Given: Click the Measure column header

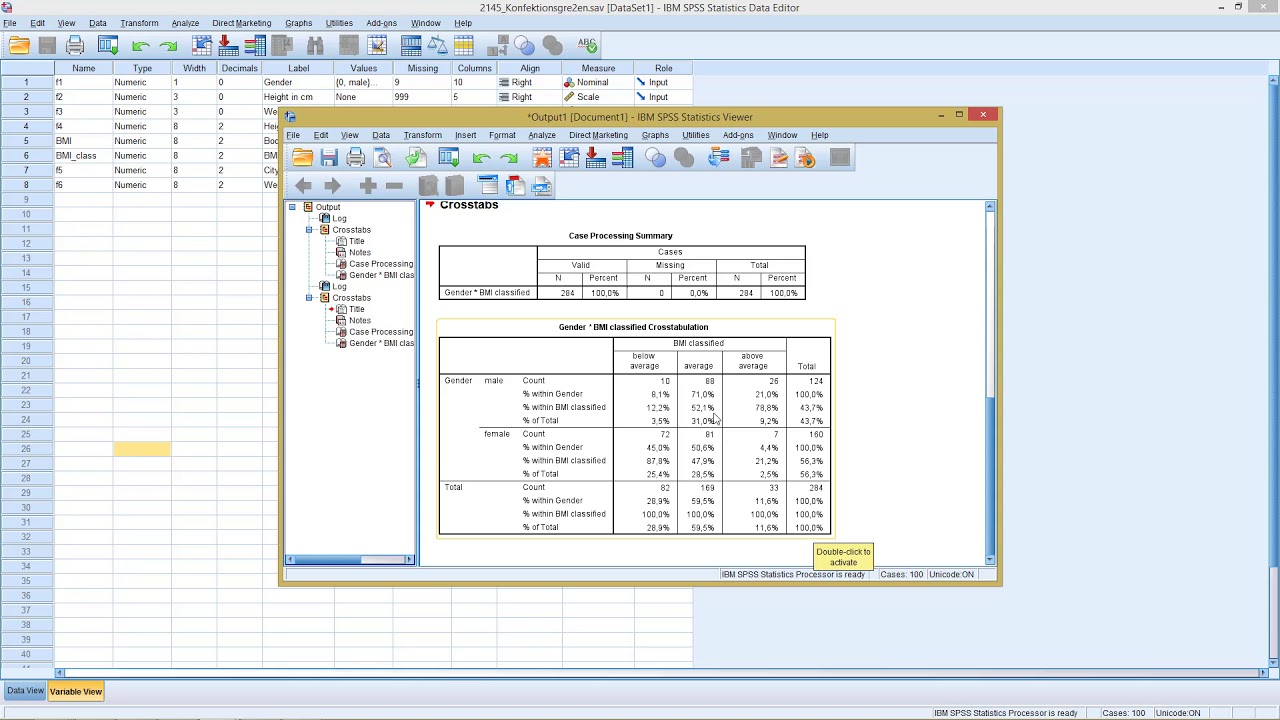Looking at the screenshot, I should click(598, 68).
